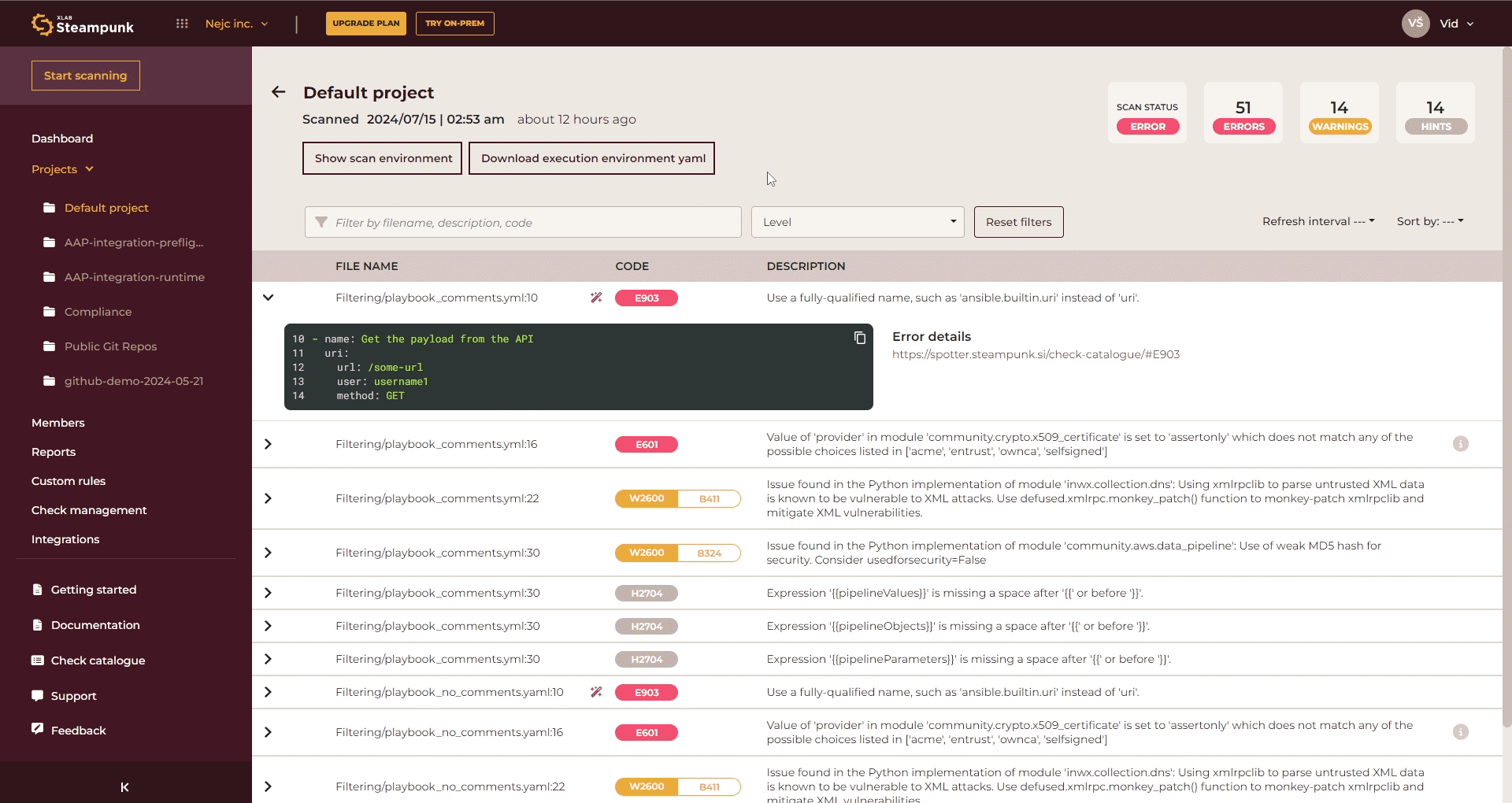Click the back arrow next to Default project
This screenshot has height=803, width=1512.
tap(278, 92)
